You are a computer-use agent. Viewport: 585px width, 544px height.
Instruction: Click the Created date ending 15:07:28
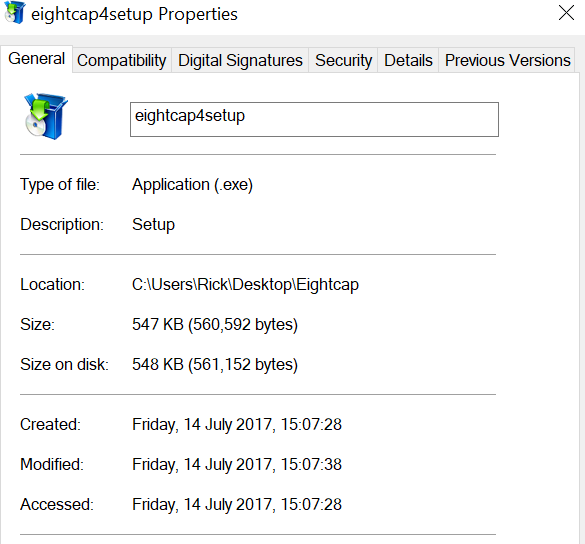pyautogui.click(x=237, y=425)
